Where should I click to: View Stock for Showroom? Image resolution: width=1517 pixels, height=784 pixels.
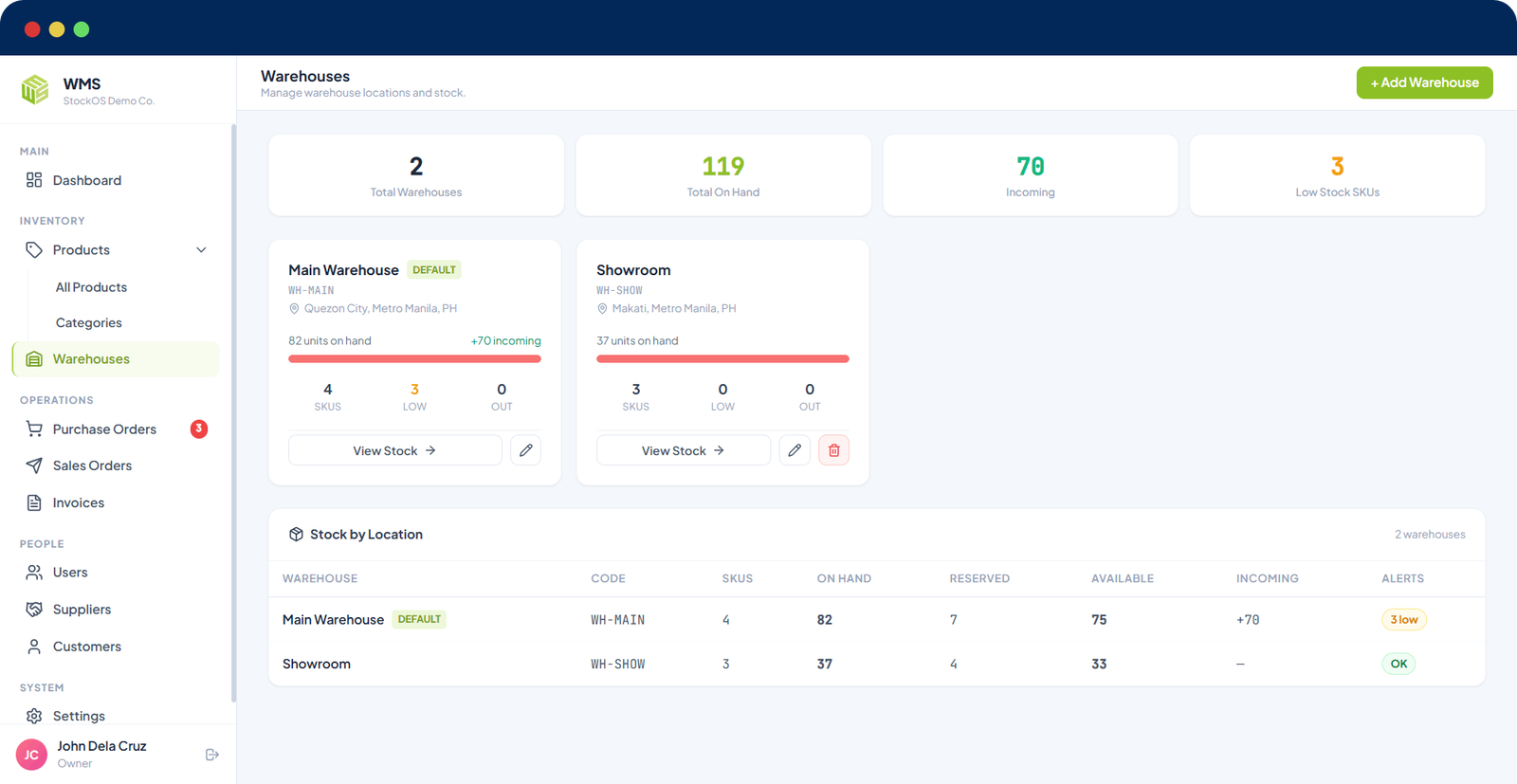[684, 450]
